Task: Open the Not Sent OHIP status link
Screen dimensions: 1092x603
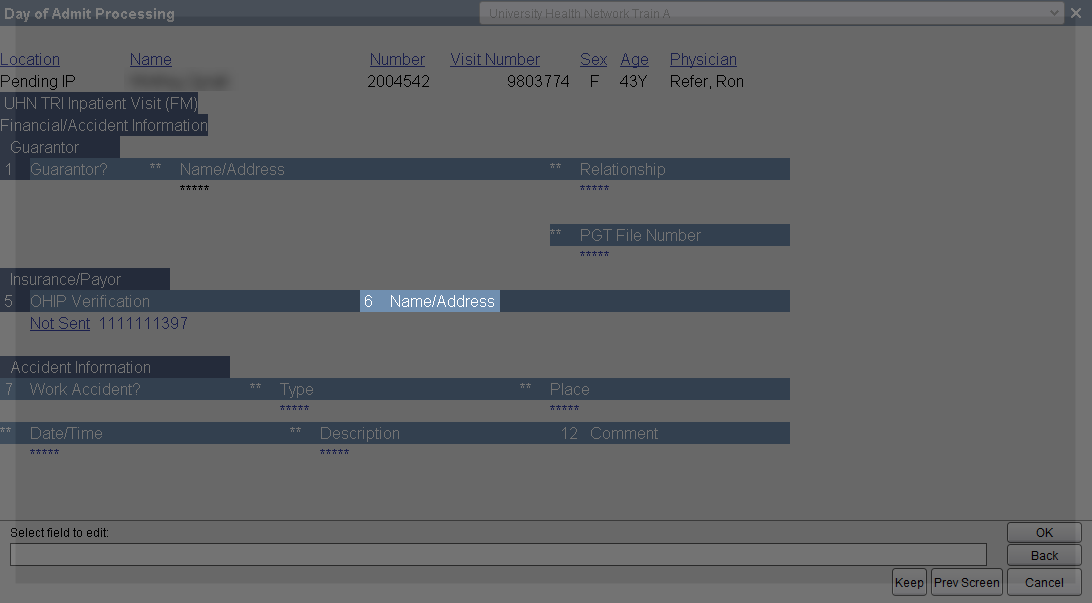Action: 60,324
